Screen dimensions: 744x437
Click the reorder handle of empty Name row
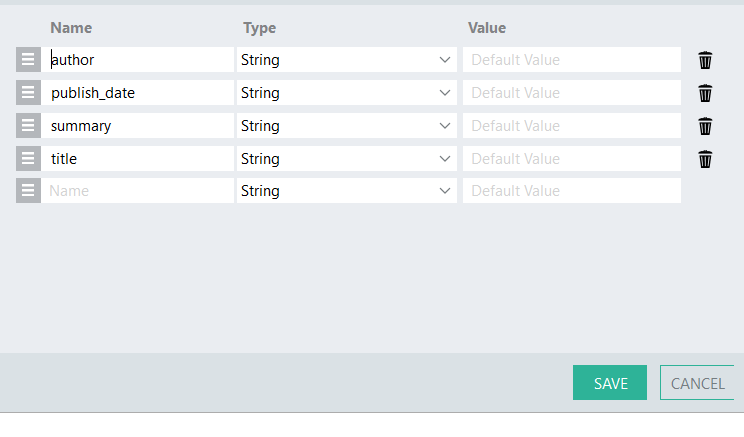pyautogui.click(x=28, y=191)
